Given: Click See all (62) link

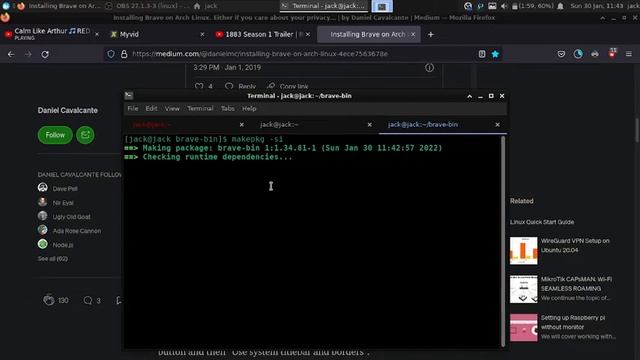Looking at the screenshot, I should 53,259.
